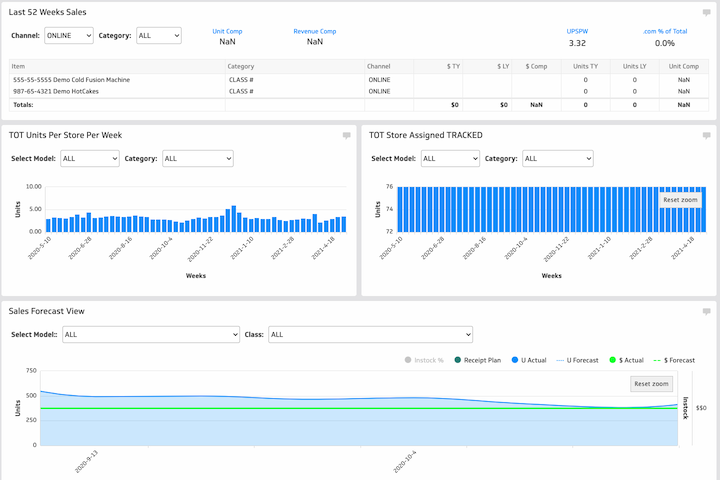
Task: Toggle $ Forecast legend series
Action: (x=674, y=360)
